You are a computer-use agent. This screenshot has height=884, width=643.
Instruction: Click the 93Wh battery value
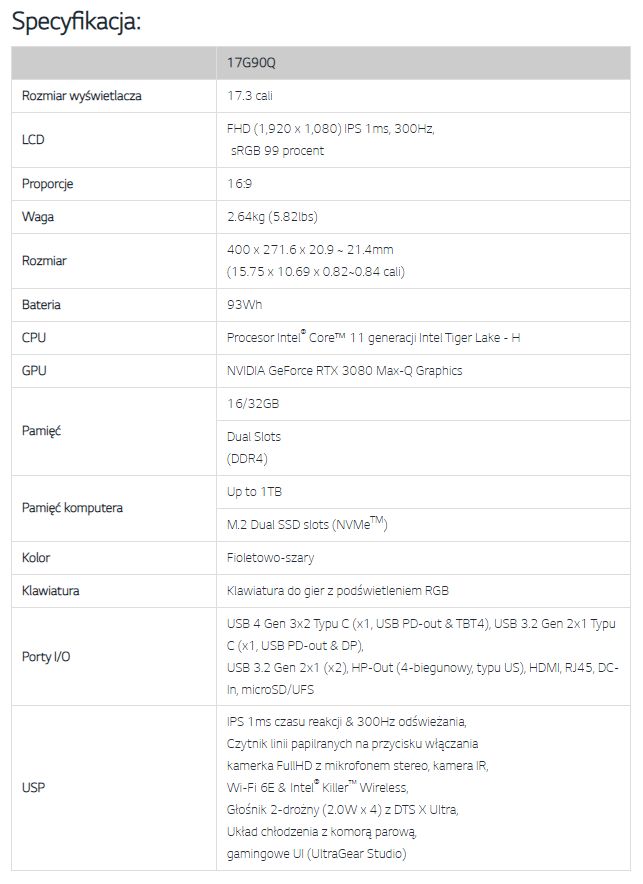245,304
